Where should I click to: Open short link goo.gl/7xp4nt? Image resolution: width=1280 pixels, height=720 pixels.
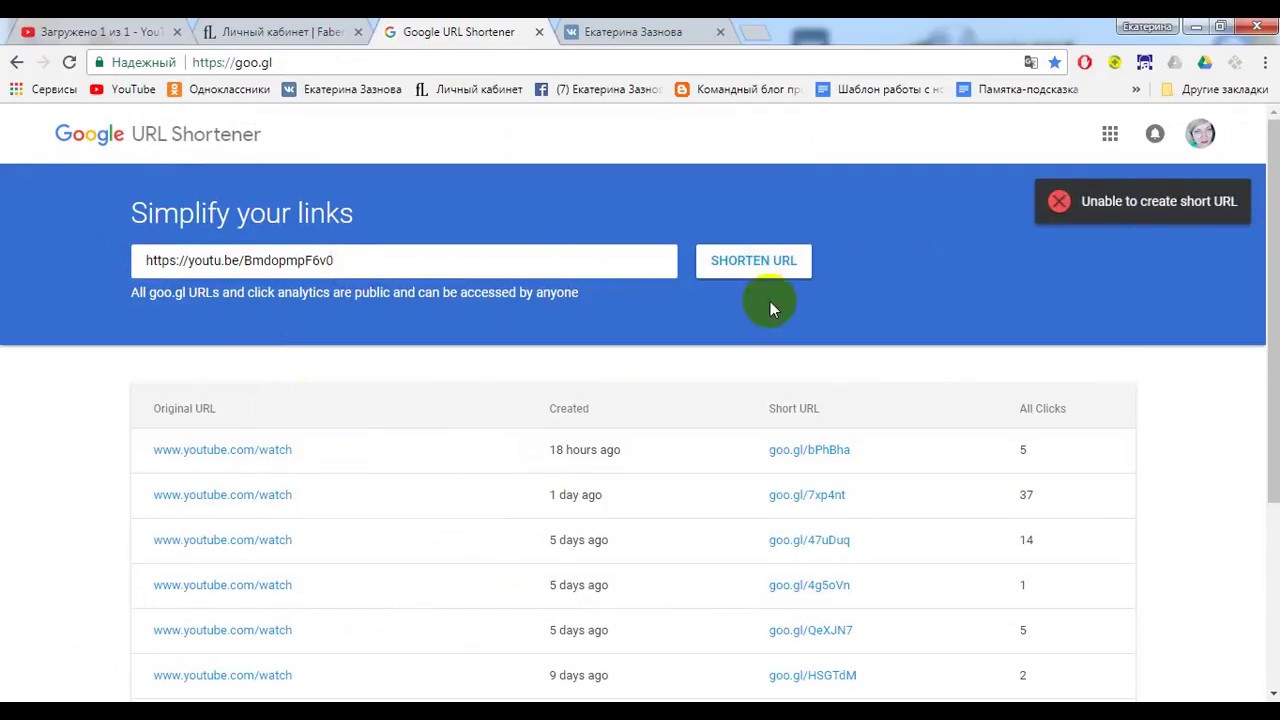click(807, 495)
